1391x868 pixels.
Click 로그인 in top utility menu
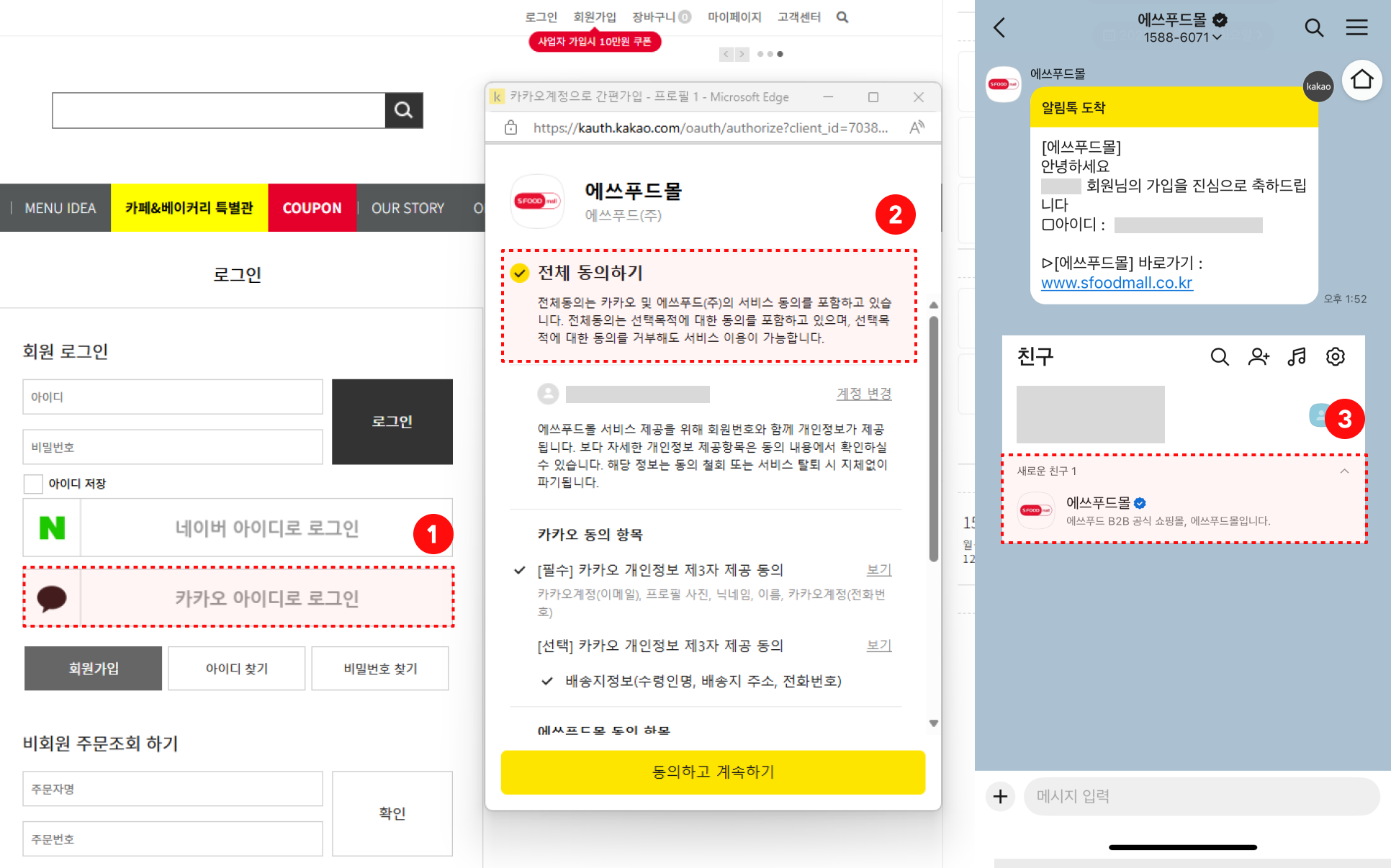point(541,17)
